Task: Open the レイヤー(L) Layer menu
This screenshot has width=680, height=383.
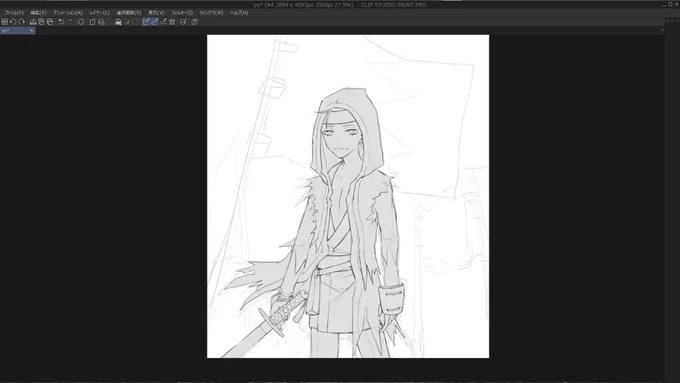Action: 99,13
